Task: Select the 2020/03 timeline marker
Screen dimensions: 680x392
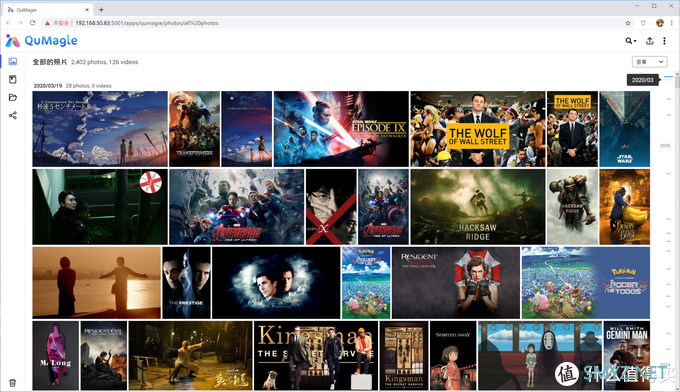Action: pyautogui.click(x=642, y=80)
